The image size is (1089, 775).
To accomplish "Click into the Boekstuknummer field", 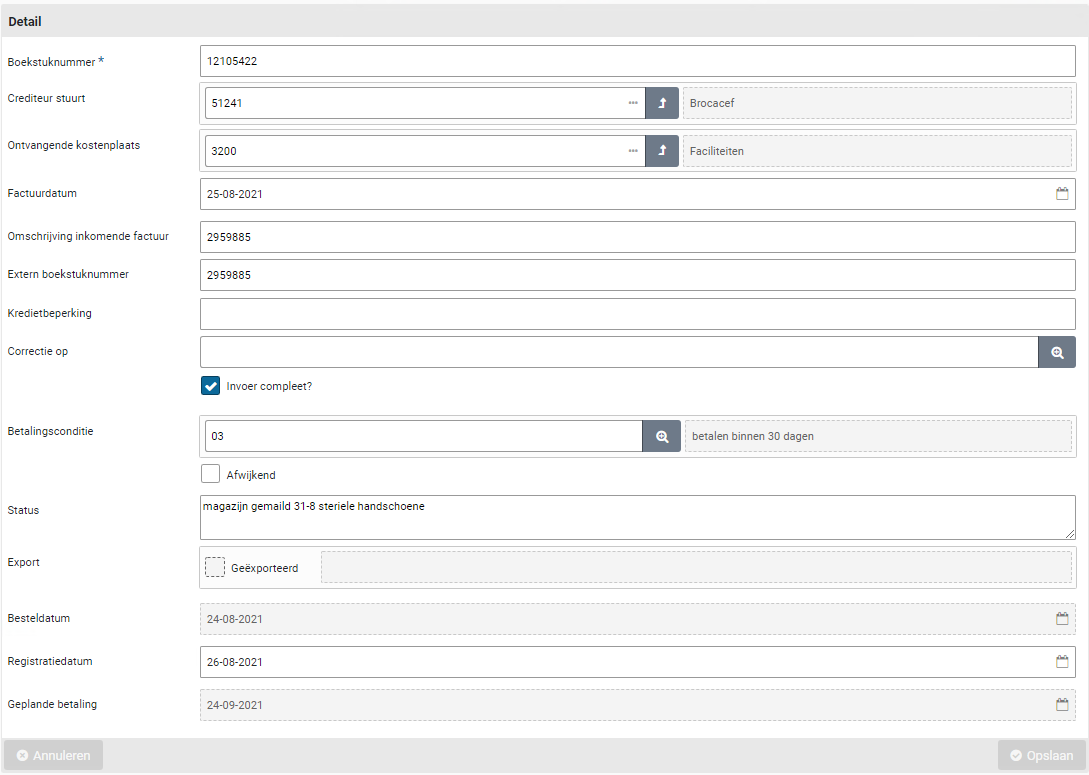I will pyautogui.click(x=637, y=61).
